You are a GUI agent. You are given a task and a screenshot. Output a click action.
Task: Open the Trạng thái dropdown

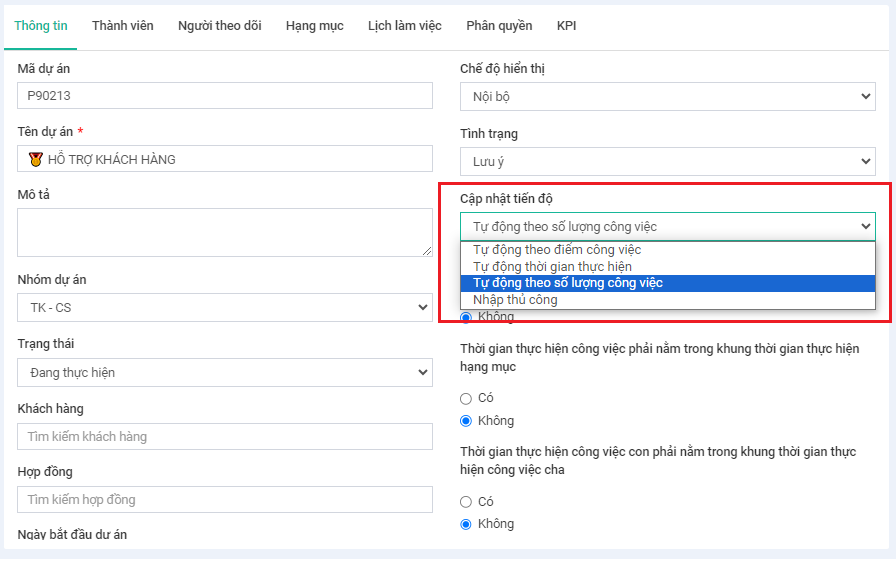pyautogui.click(x=225, y=373)
